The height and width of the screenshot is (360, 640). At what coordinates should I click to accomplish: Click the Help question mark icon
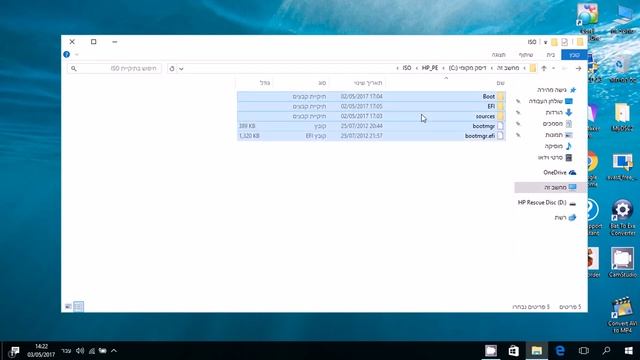pos(67,54)
